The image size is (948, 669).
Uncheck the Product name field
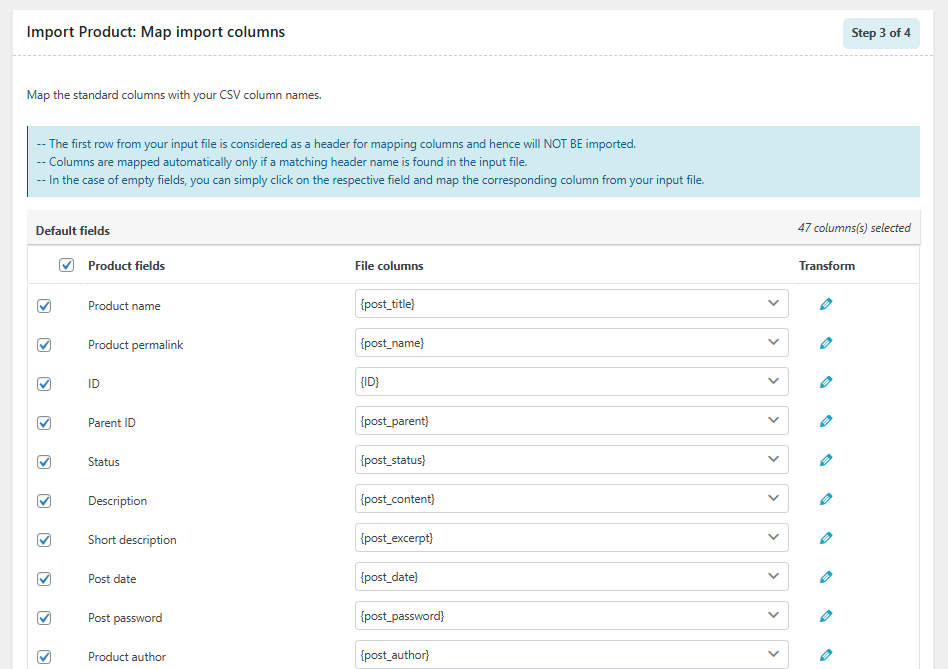click(x=43, y=305)
